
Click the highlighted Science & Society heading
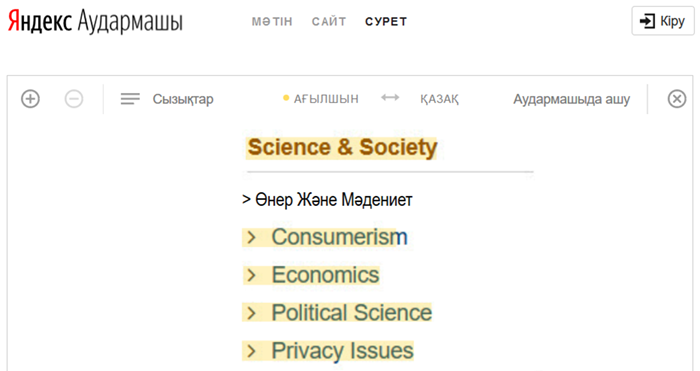tap(342, 148)
